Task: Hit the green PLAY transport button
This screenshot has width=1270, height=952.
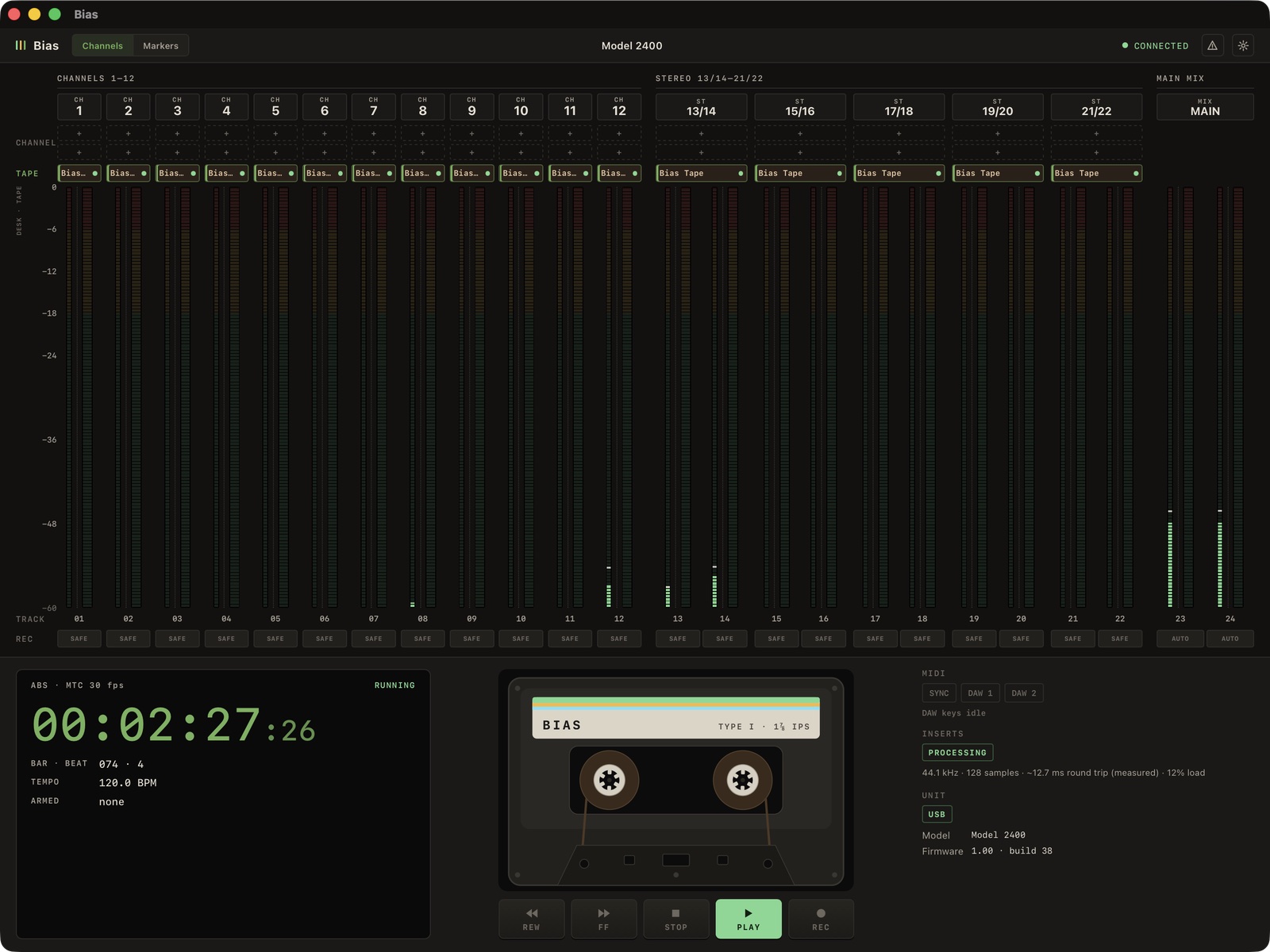Action: 749,919
